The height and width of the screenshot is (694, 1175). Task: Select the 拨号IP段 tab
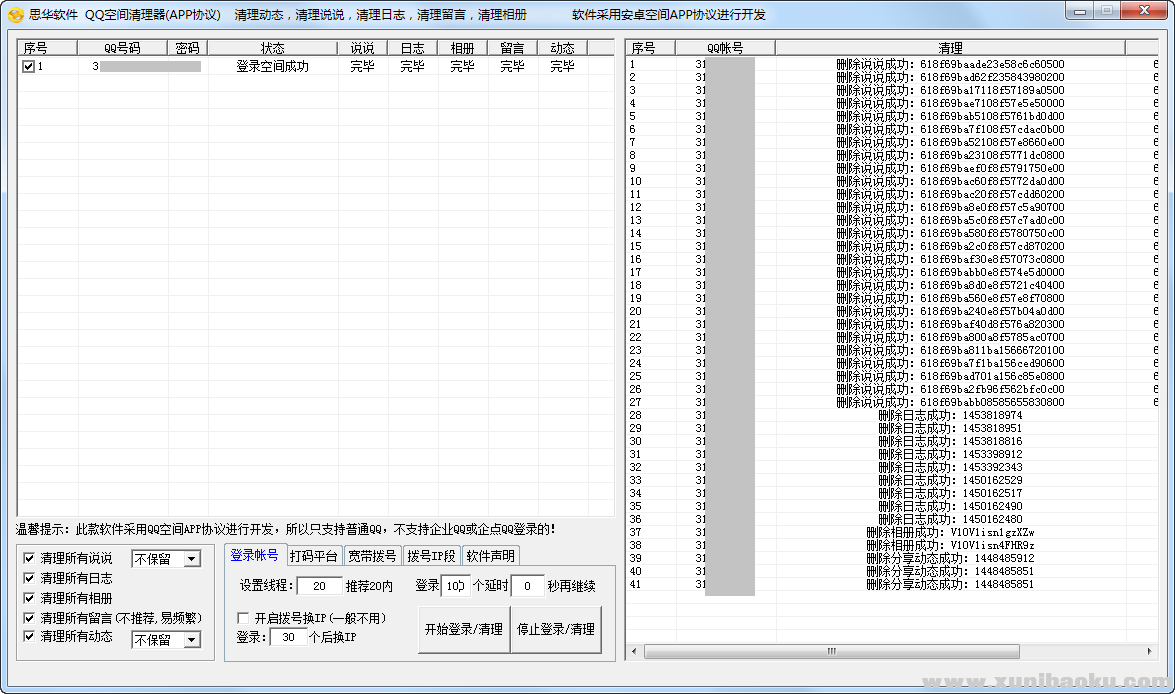click(431, 556)
